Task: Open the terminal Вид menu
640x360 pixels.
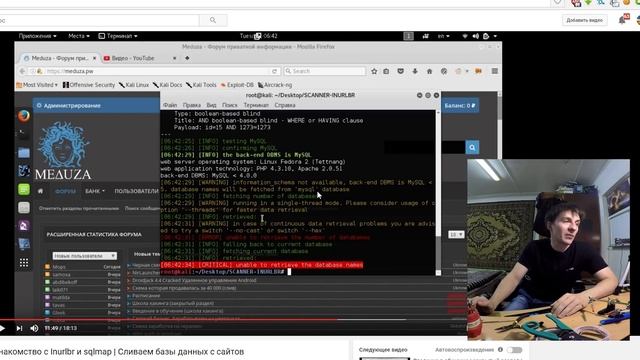Action: (211, 105)
